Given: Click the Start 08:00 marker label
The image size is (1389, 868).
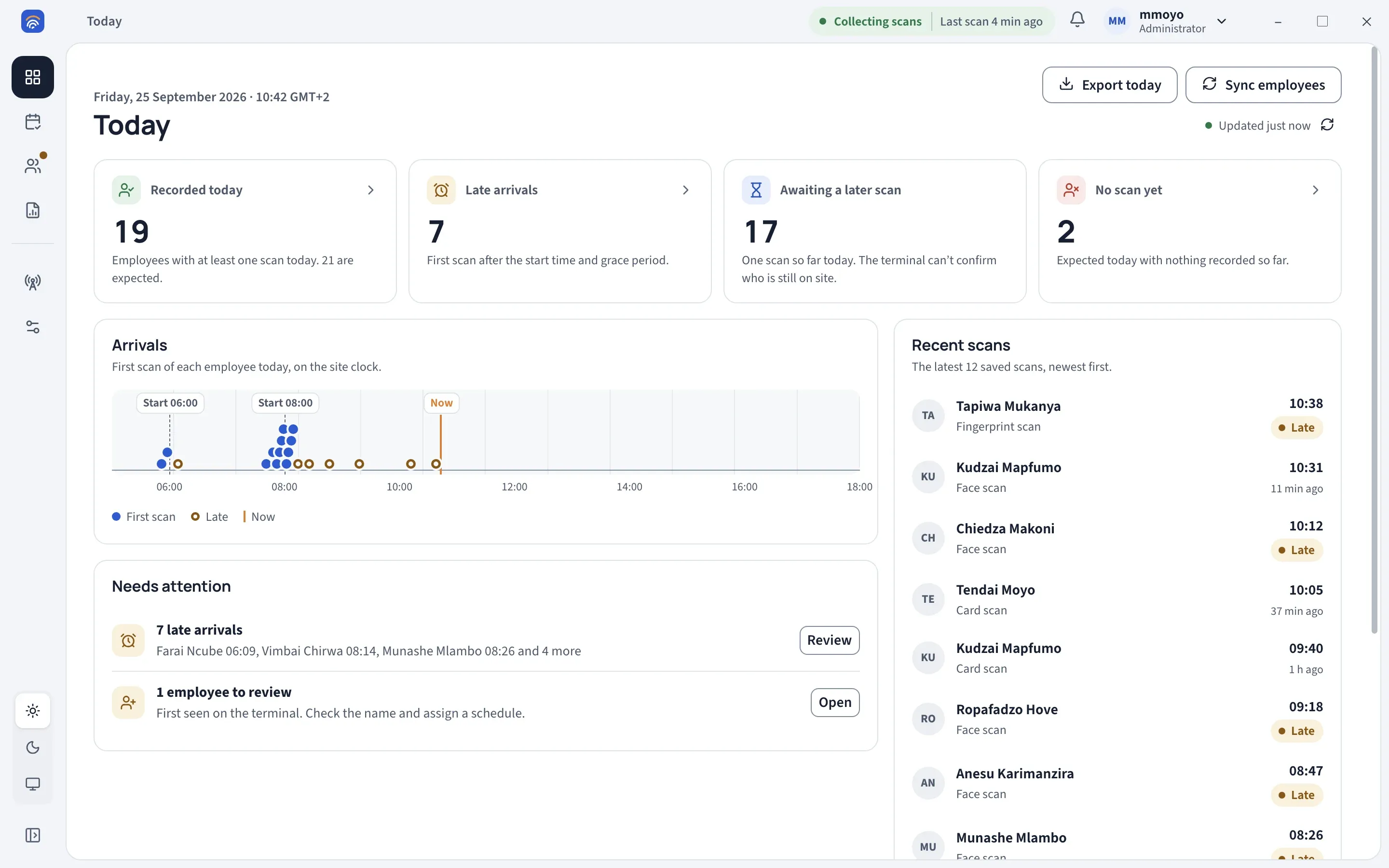Looking at the screenshot, I should [285, 403].
